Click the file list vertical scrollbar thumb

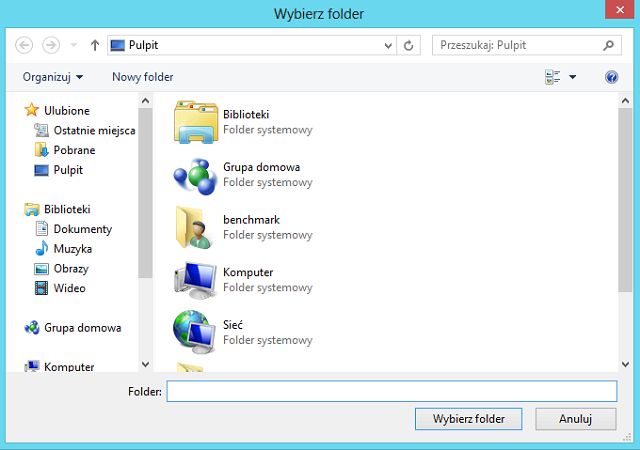tap(625, 200)
